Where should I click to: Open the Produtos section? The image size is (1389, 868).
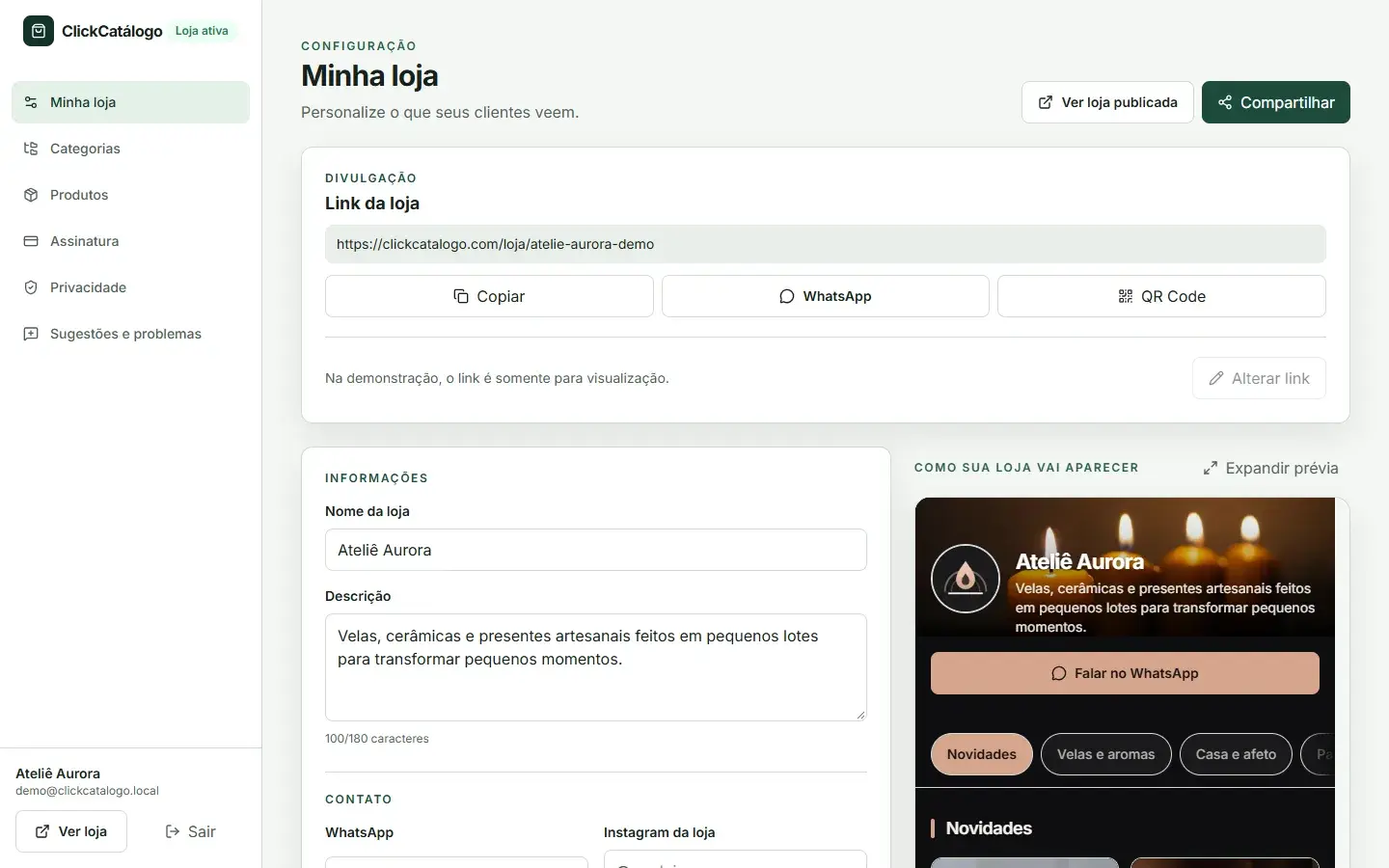[x=130, y=195]
